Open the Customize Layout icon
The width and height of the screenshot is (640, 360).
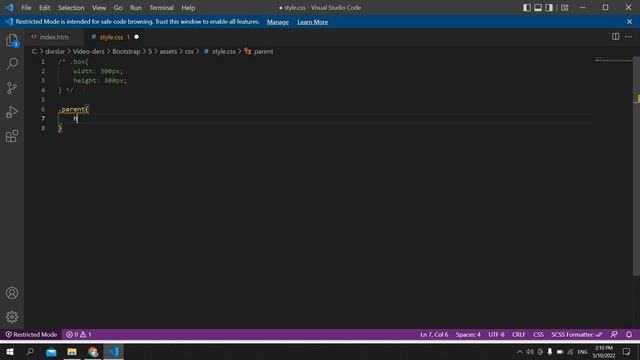point(564,8)
